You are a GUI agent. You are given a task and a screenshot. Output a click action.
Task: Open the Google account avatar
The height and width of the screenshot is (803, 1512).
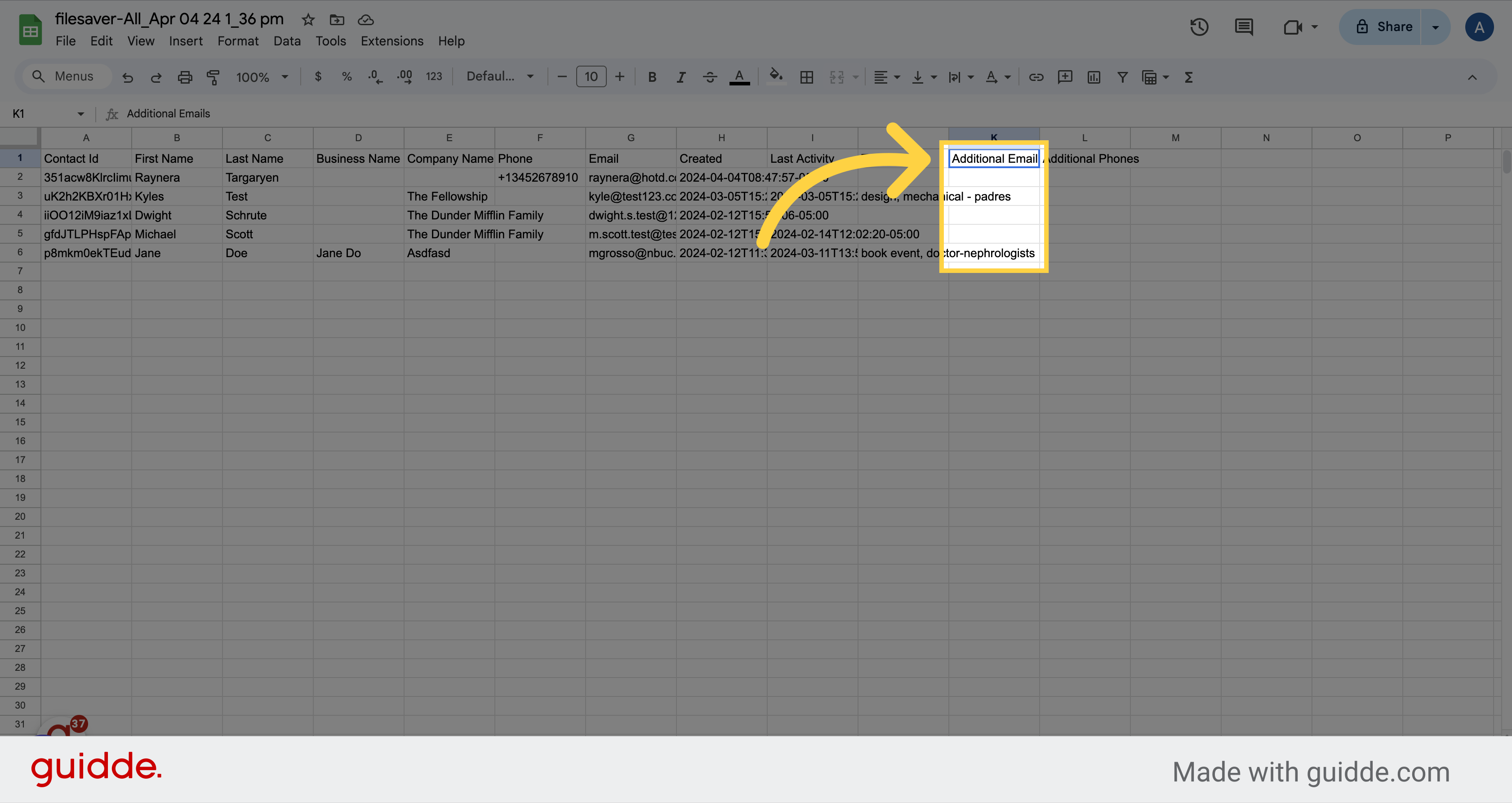(1479, 27)
